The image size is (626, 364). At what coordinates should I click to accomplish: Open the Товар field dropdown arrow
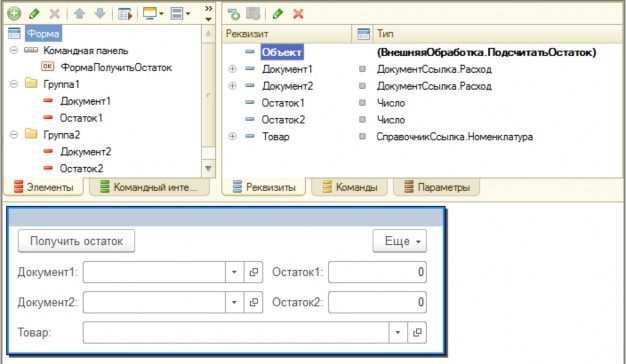pos(398,332)
